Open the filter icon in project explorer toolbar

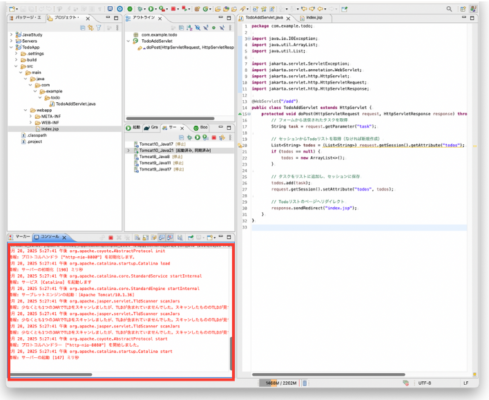point(99,28)
